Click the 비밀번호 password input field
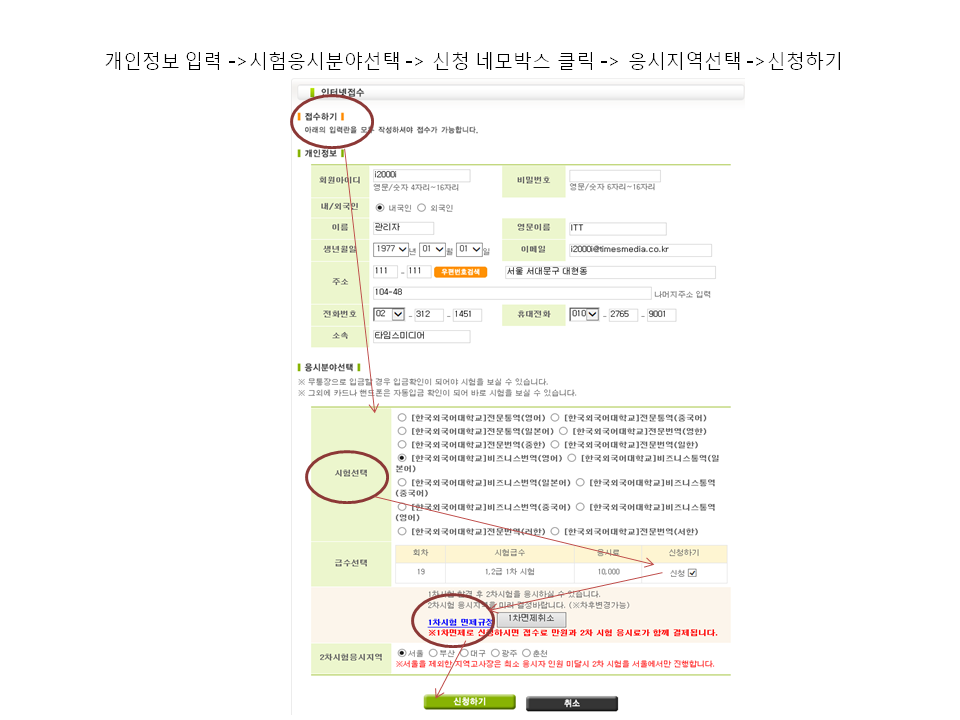960x720 pixels. pos(614,175)
